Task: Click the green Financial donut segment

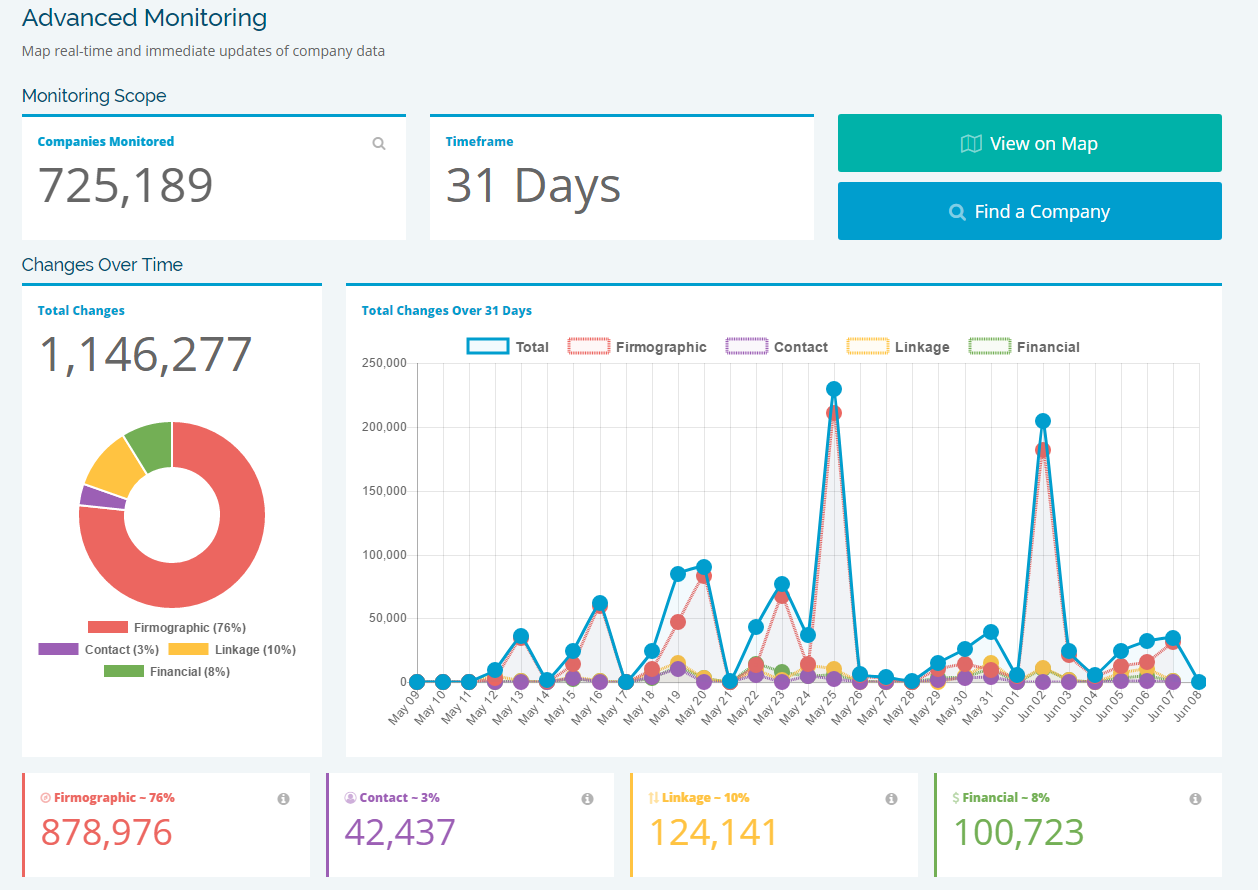Action: click(153, 445)
